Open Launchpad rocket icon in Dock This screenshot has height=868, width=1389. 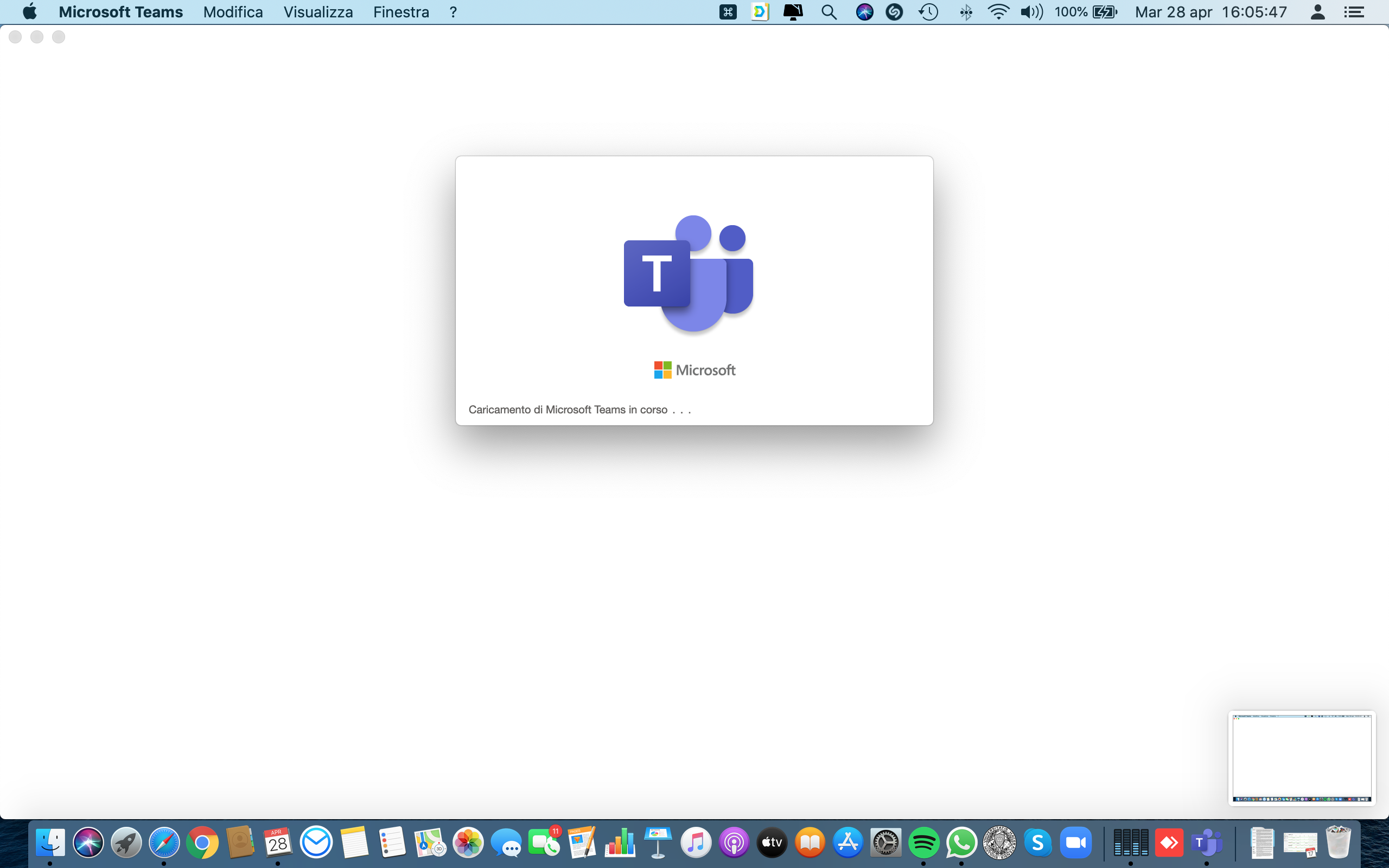click(x=126, y=842)
